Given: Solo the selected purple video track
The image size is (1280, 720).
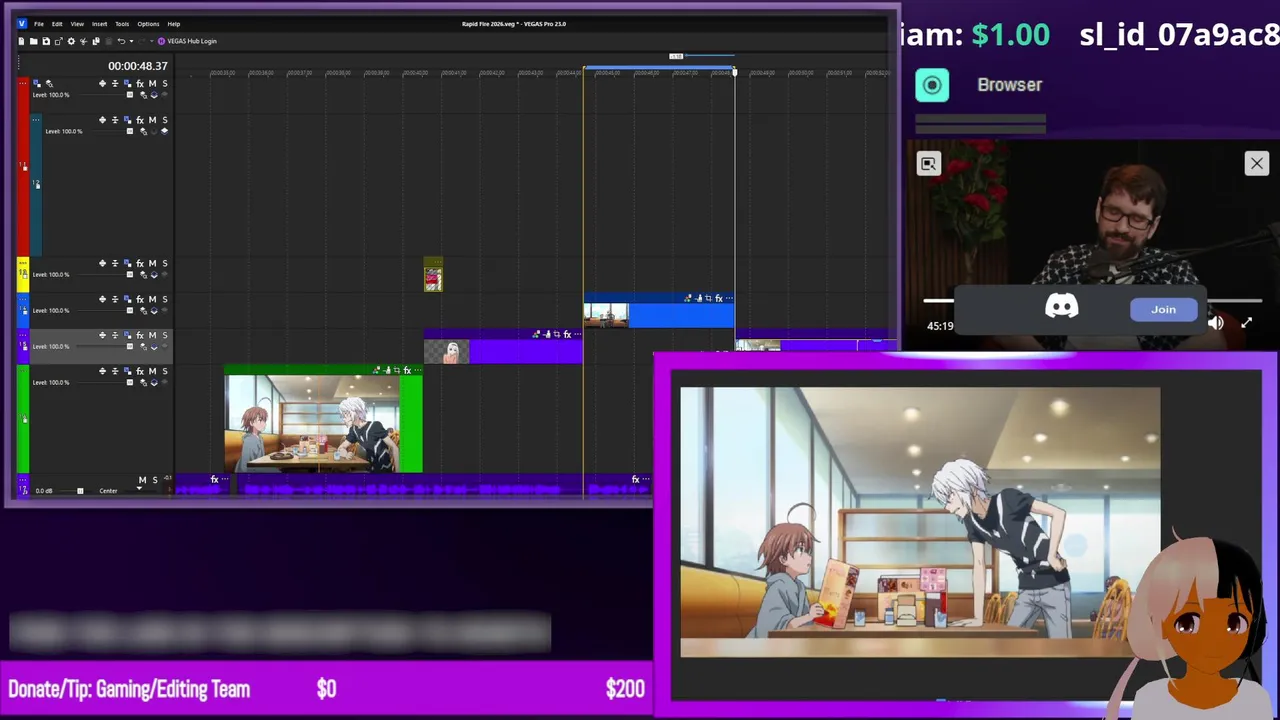Looking at the screenshot, I should coord(165,335).
